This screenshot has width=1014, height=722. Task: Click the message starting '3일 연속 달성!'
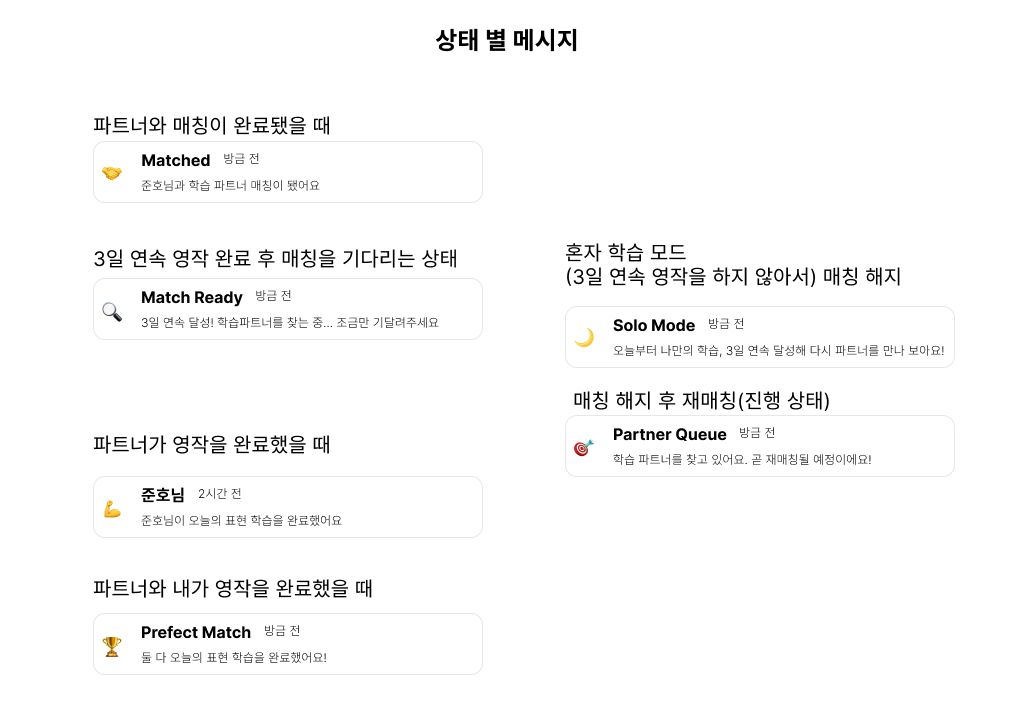[x=290, y=322]
